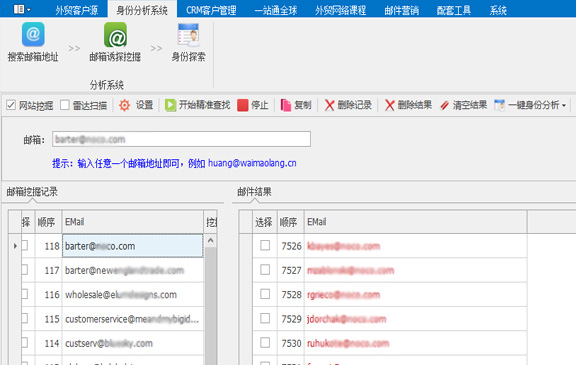The width and height of the screenshot is (576, 365).
Task: Clear all results via 清空结果 icon
Action: coord(444,105)
